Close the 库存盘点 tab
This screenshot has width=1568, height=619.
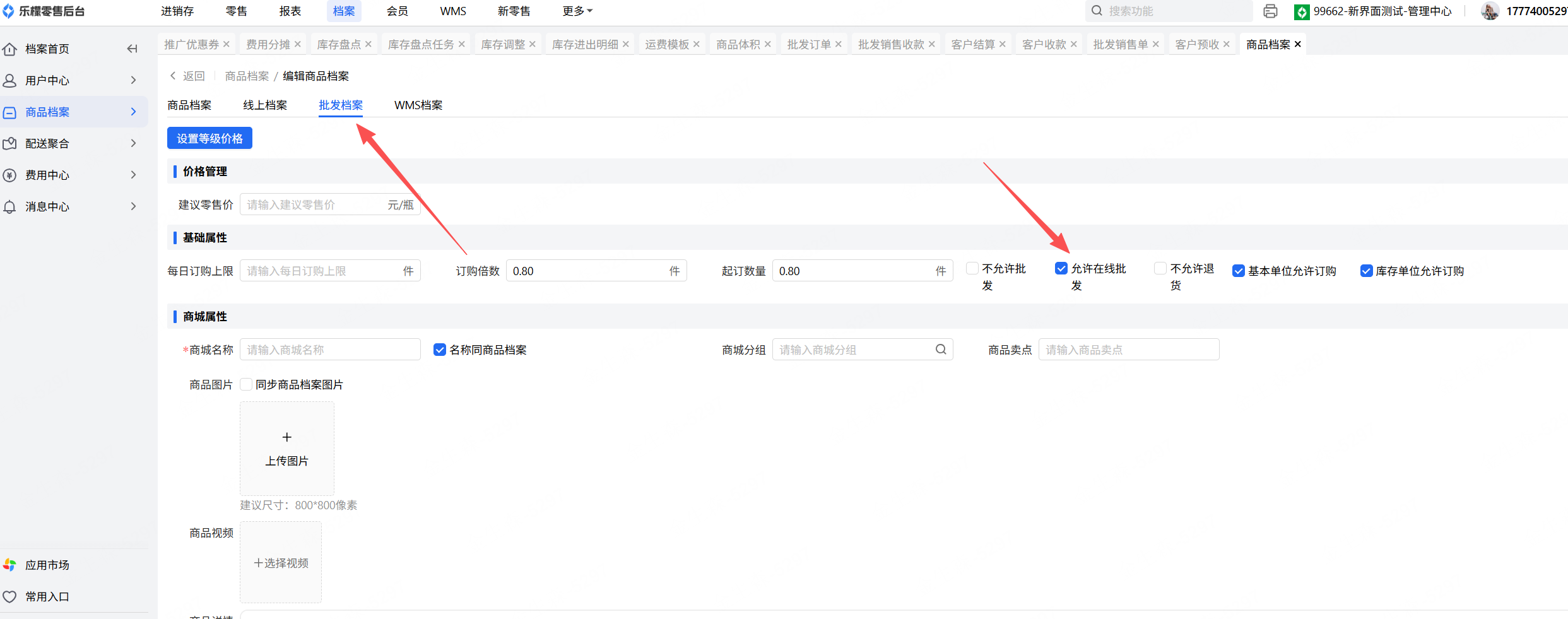pyautogui.click(x=368, y=44)
